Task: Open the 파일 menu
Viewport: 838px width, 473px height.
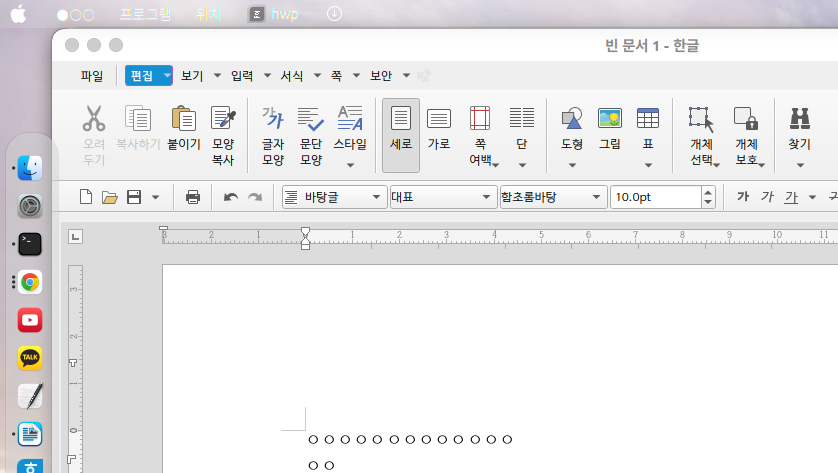Action: (x=92, y=76)
